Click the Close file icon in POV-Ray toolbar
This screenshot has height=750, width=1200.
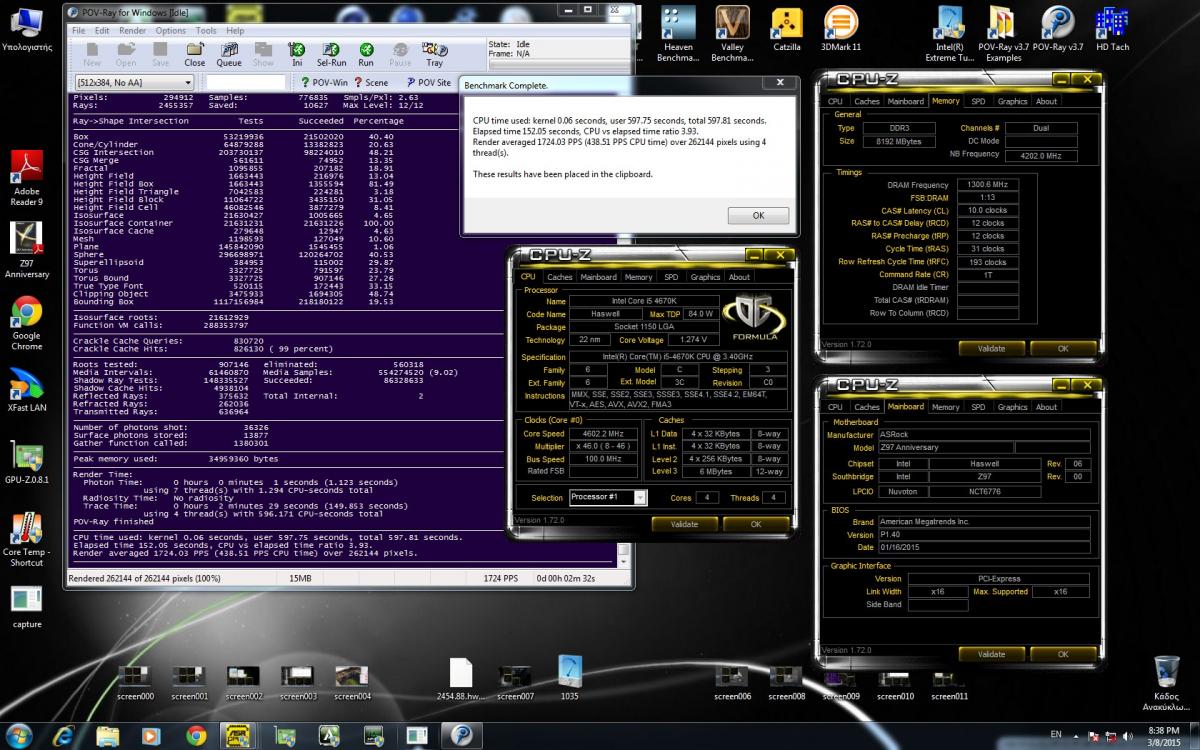[195, 54]
